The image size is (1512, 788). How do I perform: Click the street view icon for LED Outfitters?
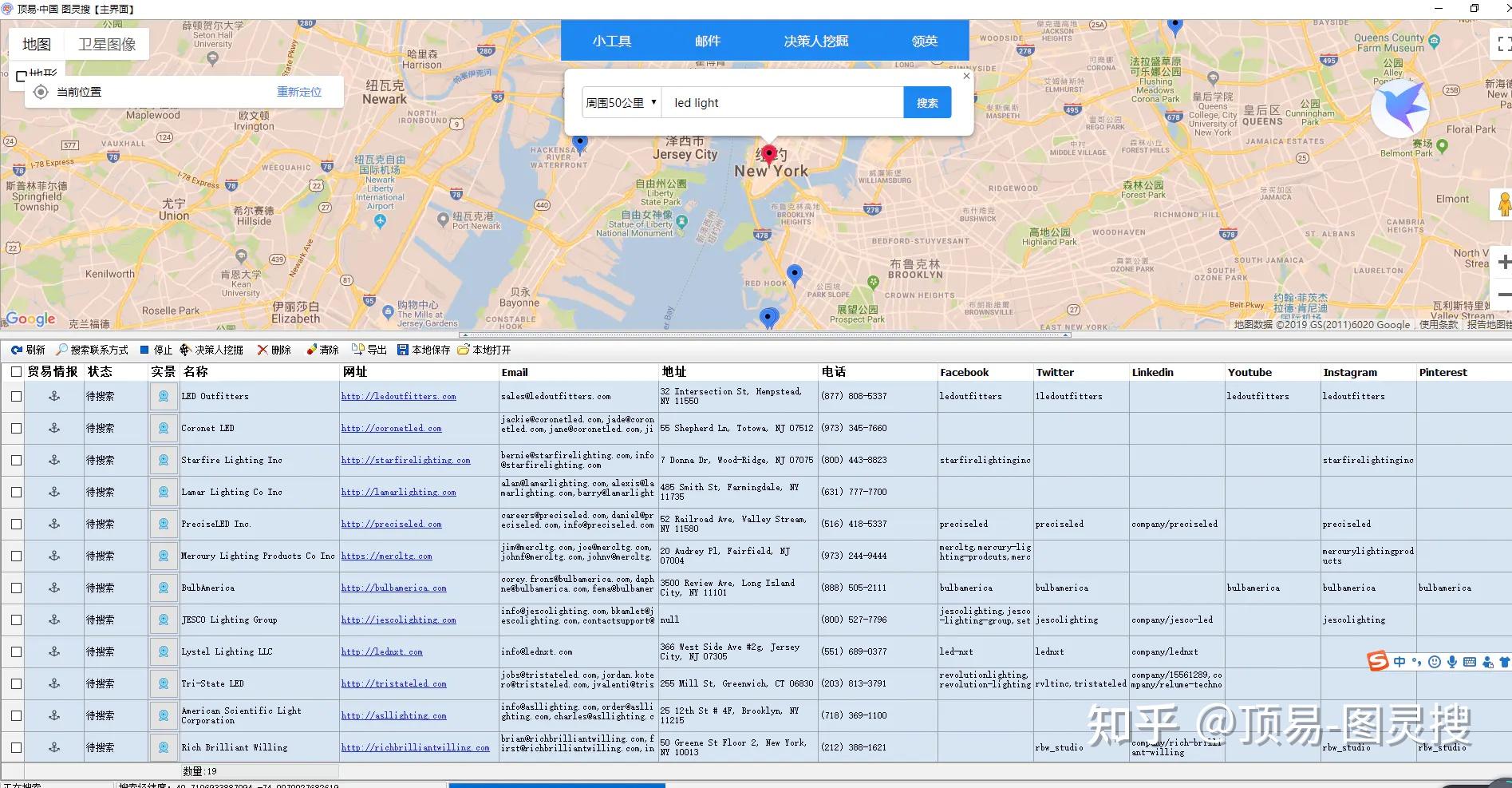click(x=164, y=396)
